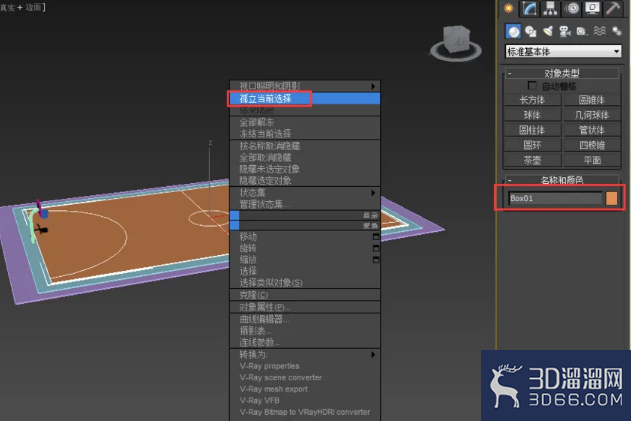This screenshot has height=421, width=631.
Task: Create a 球体 sphere primitive
Action: (x=532, y=115)
